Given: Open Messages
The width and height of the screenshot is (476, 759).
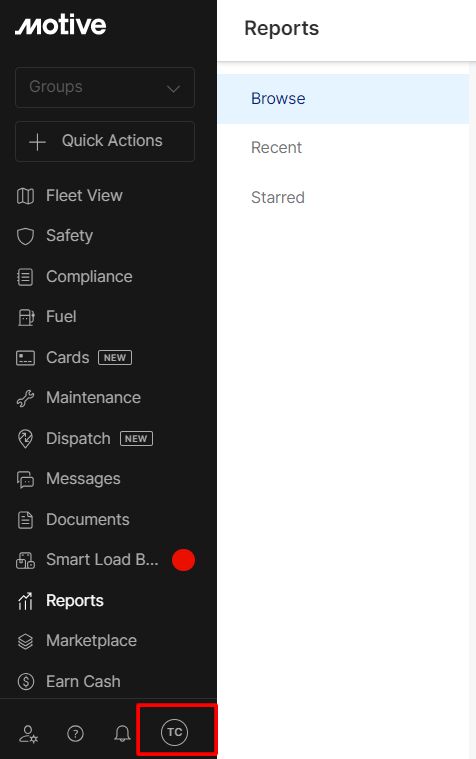Looking at the screenshot, I should (x=83, y=479).
